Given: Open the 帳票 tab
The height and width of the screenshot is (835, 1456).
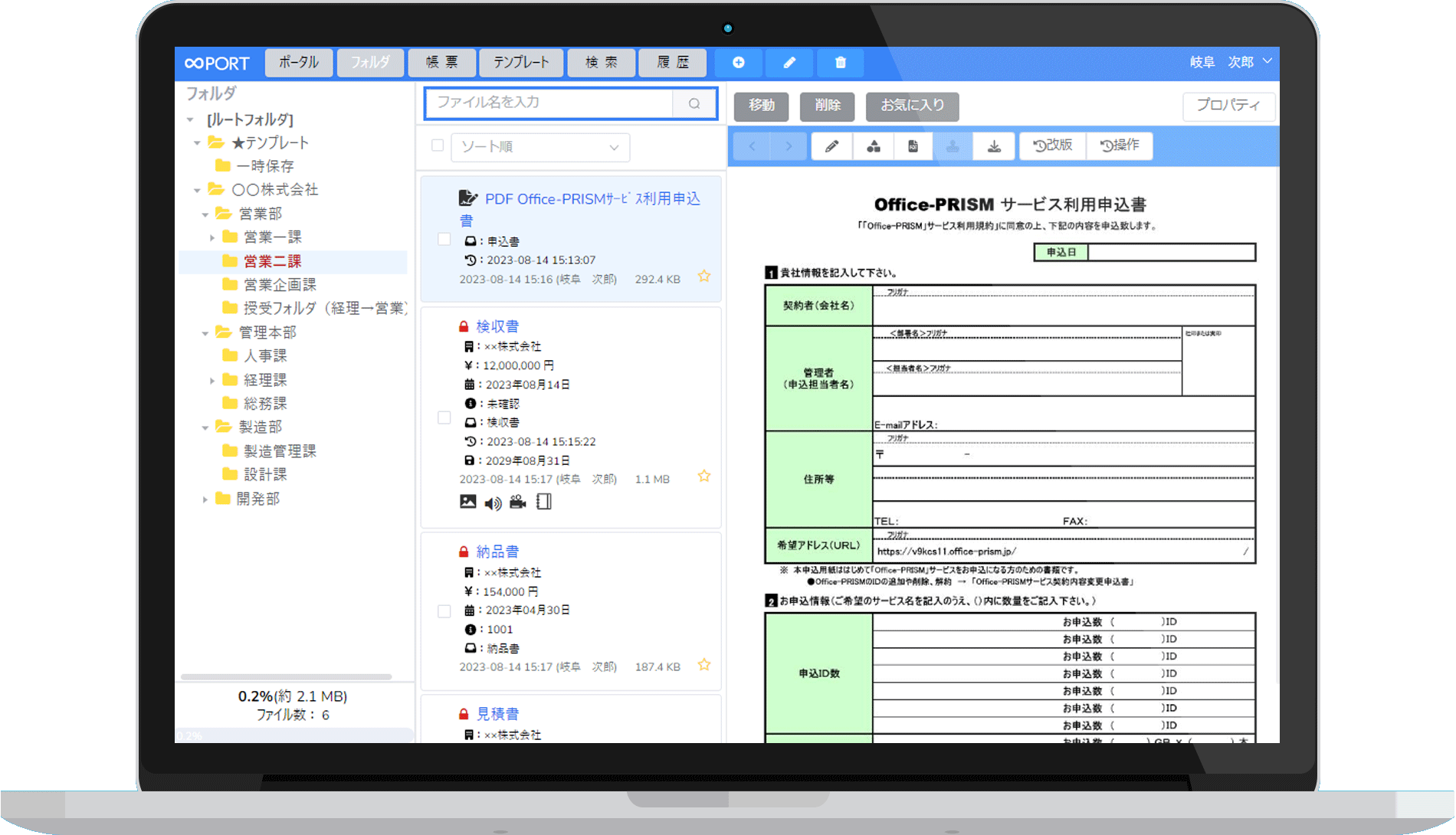Looking at the screenshot, I should pos(442,63).
